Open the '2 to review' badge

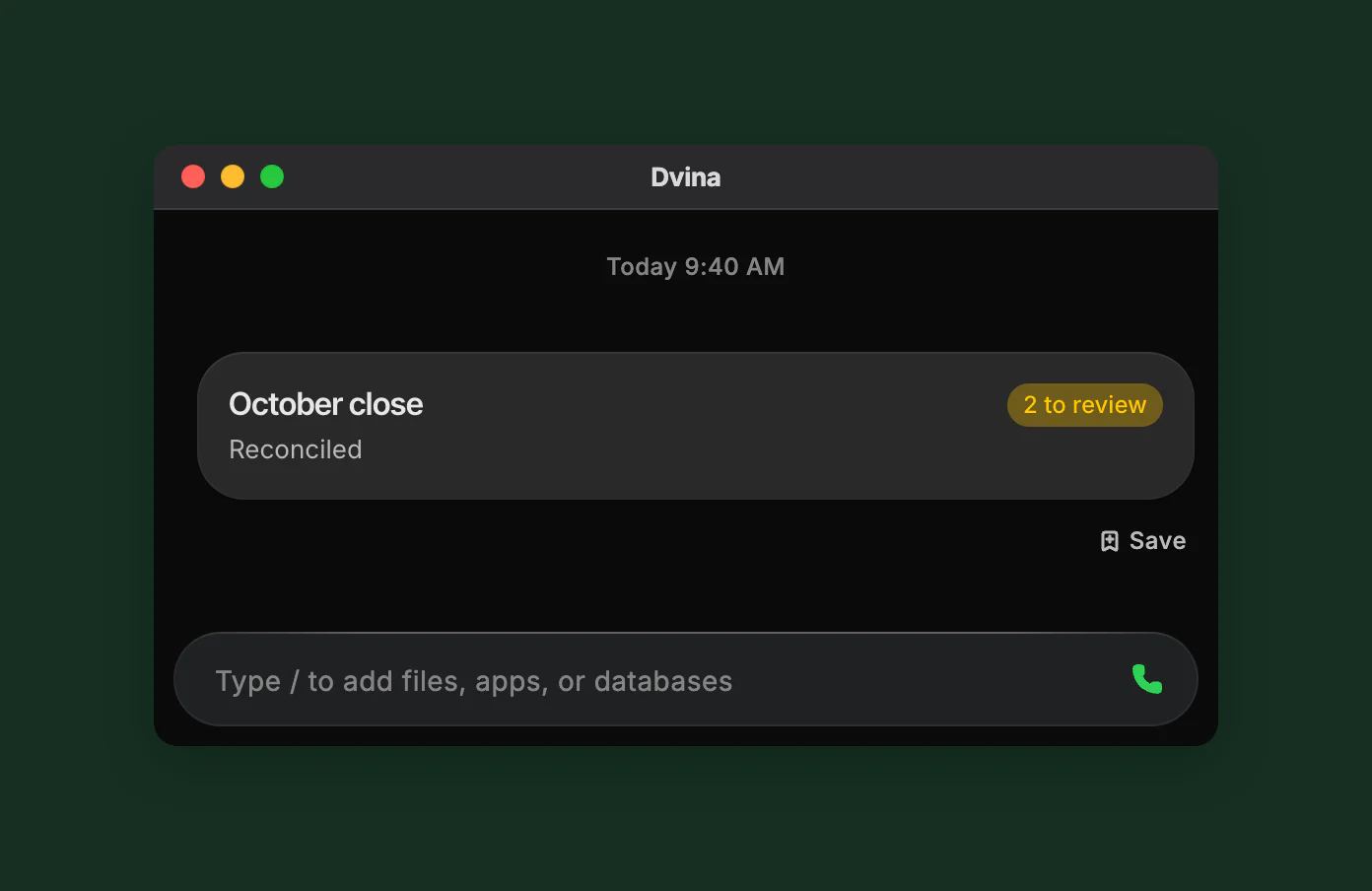1085,405
